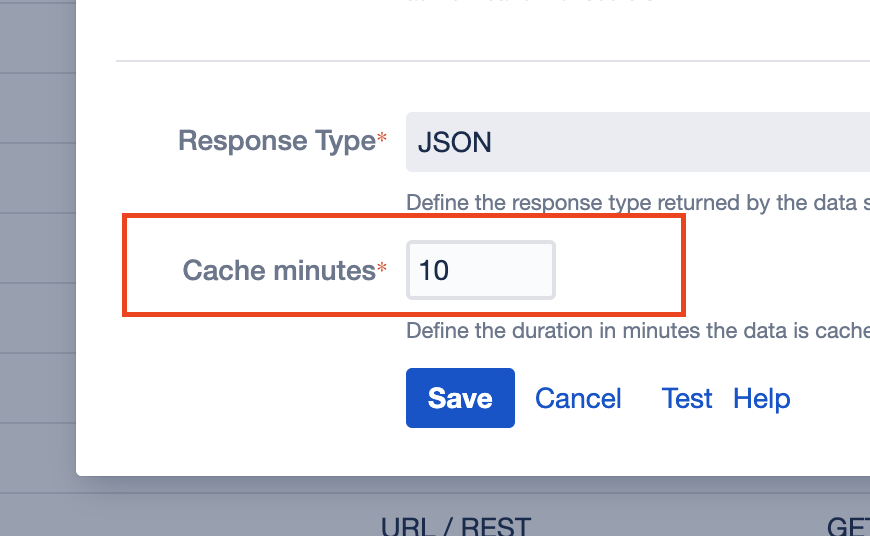The height and width of the screenshot is (536, 870).
Task: Click the red asterisk beside Cache minutes
Action: point(382,270)
